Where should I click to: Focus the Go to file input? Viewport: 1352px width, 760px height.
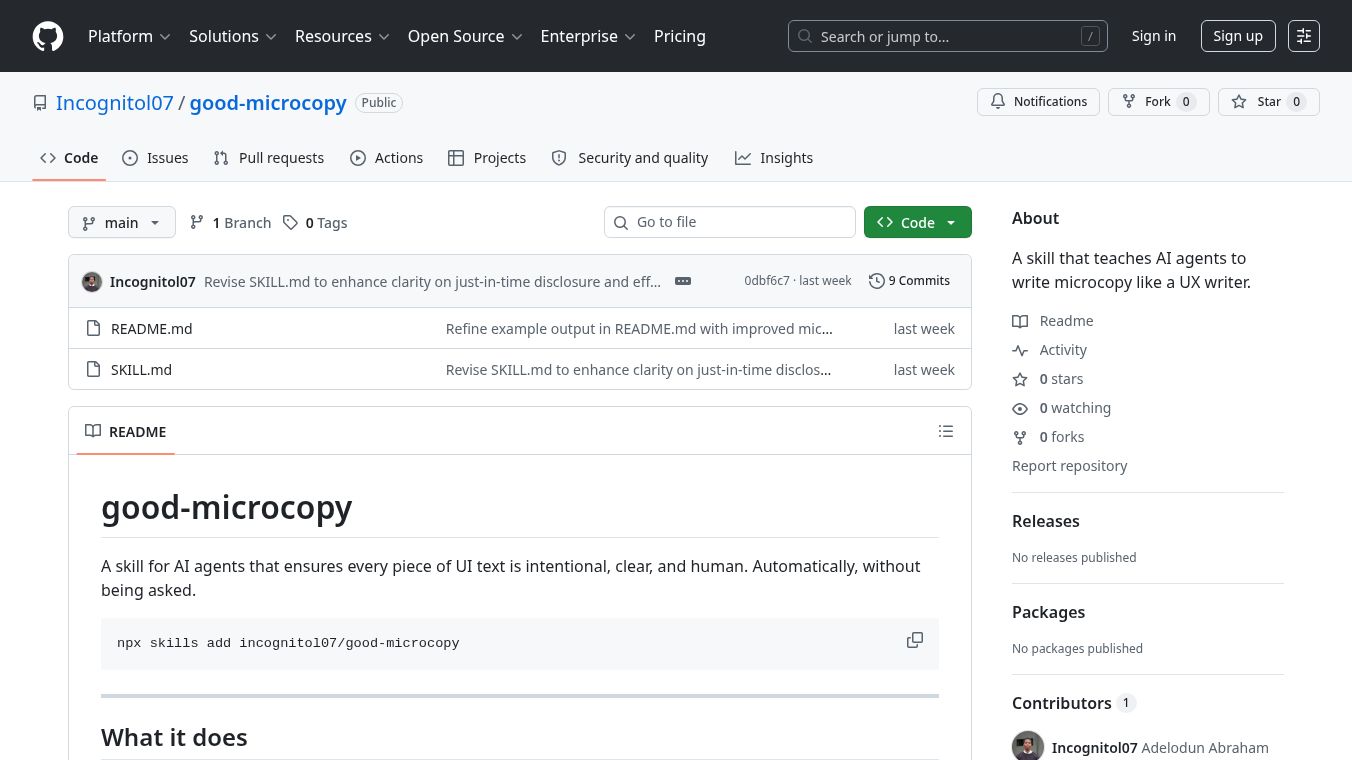[730, 222]
